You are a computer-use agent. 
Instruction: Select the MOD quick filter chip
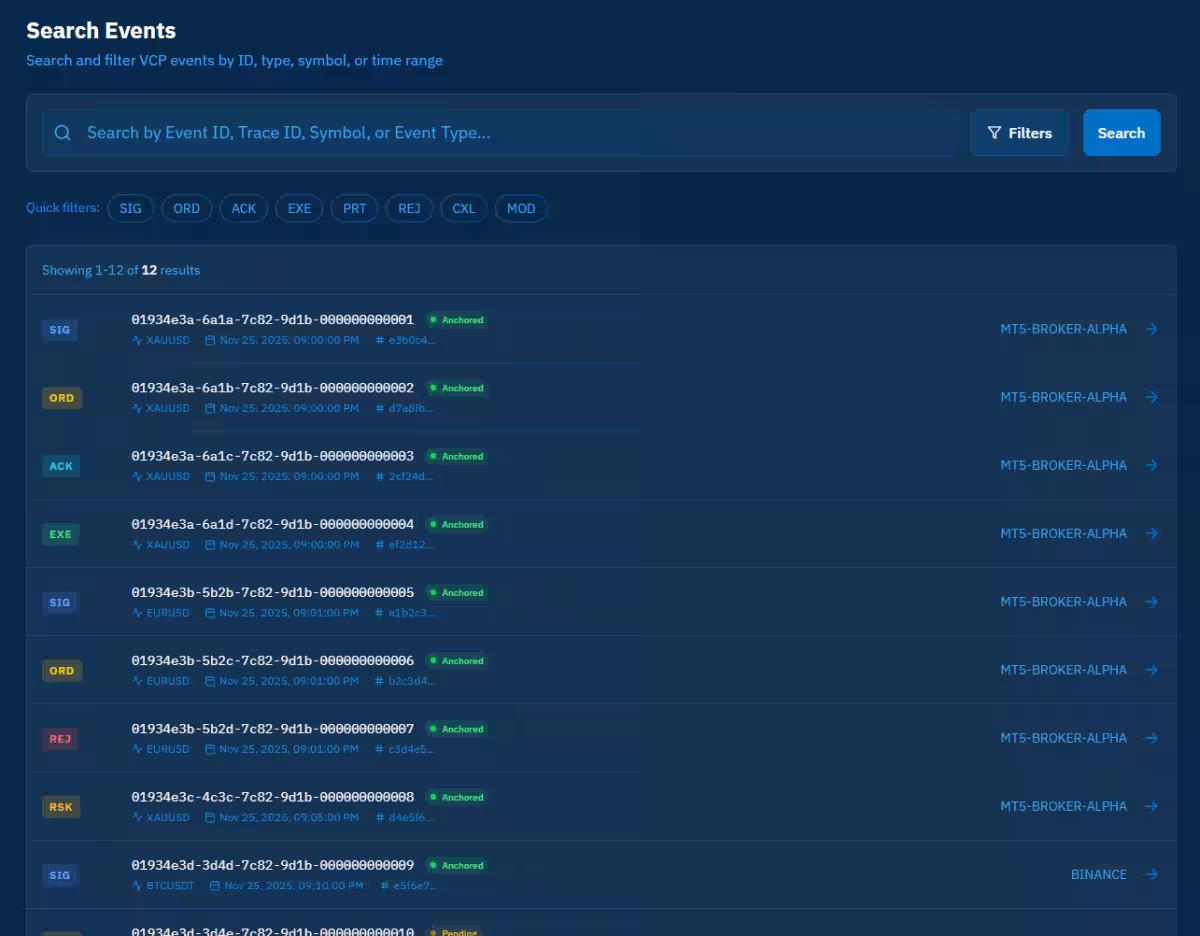click(x=521, y=209)
